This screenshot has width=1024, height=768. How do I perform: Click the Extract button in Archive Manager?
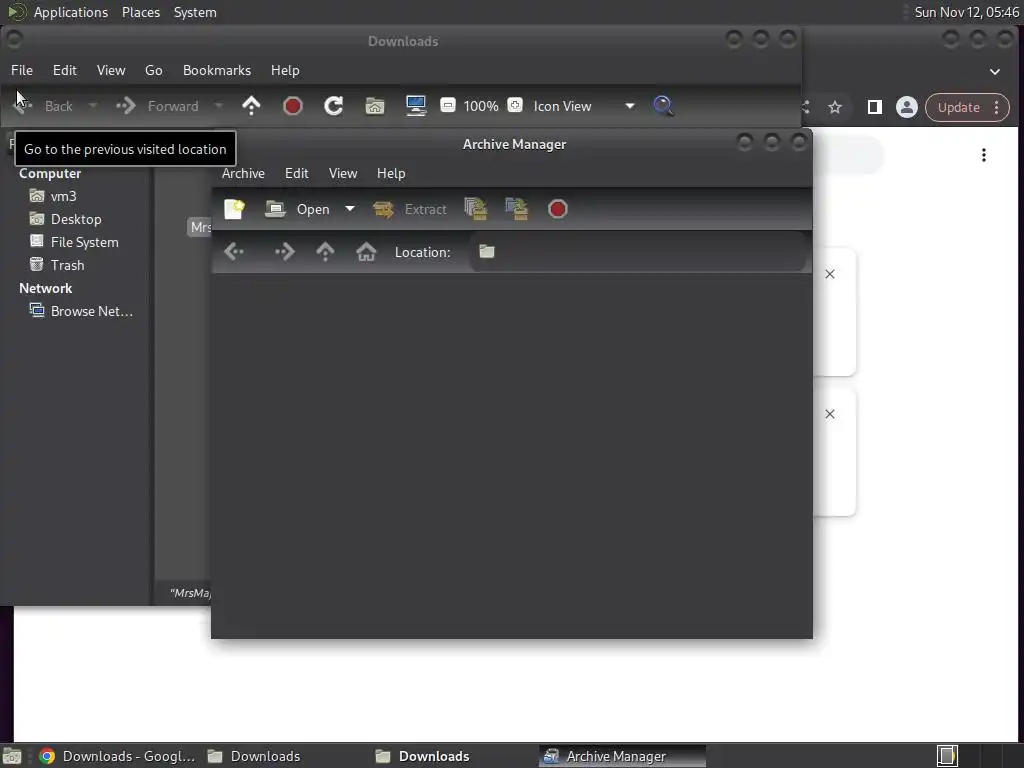pyautogui.click(x=410, y=209)
